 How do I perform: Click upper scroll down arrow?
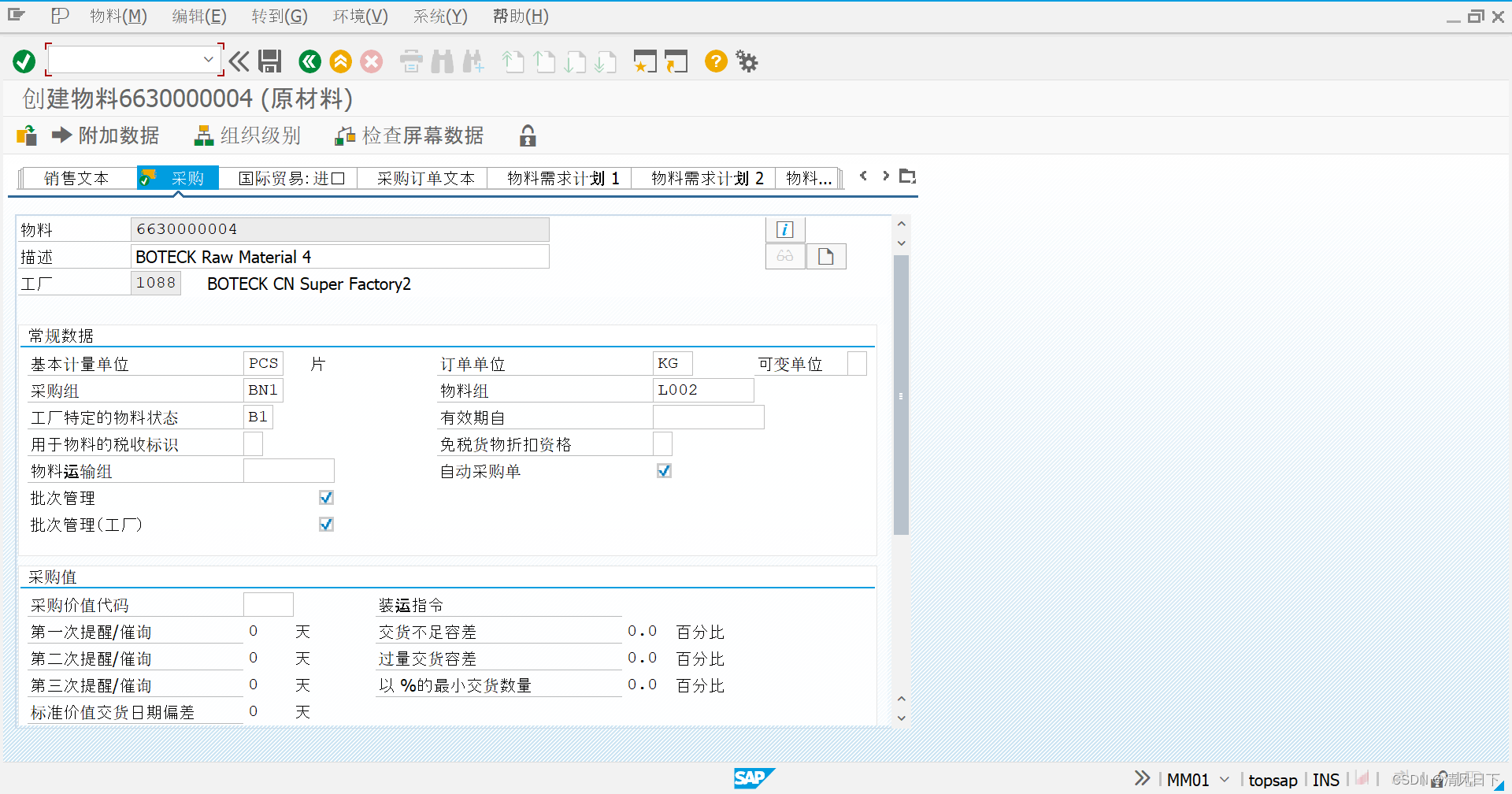click(x=902, y=243)
